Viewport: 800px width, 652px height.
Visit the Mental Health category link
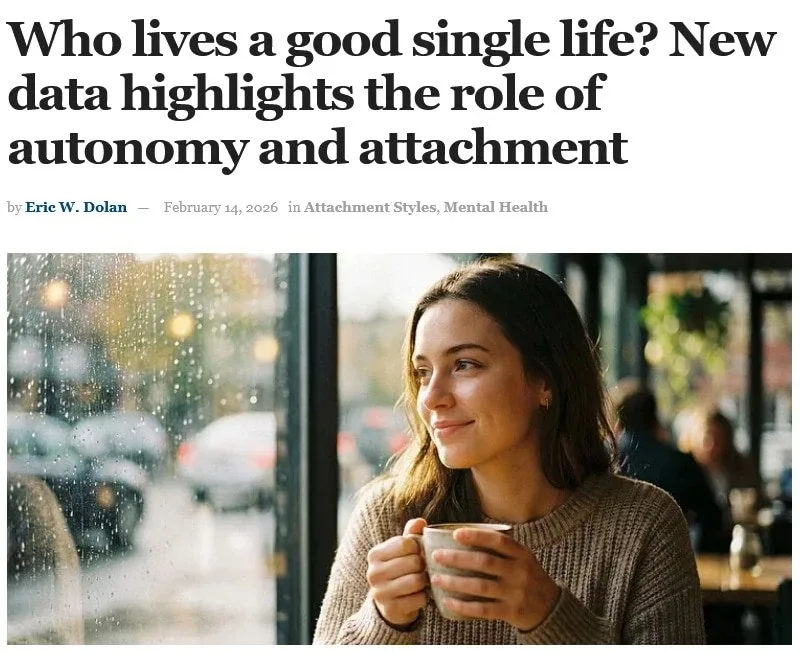tap(495, 207)
